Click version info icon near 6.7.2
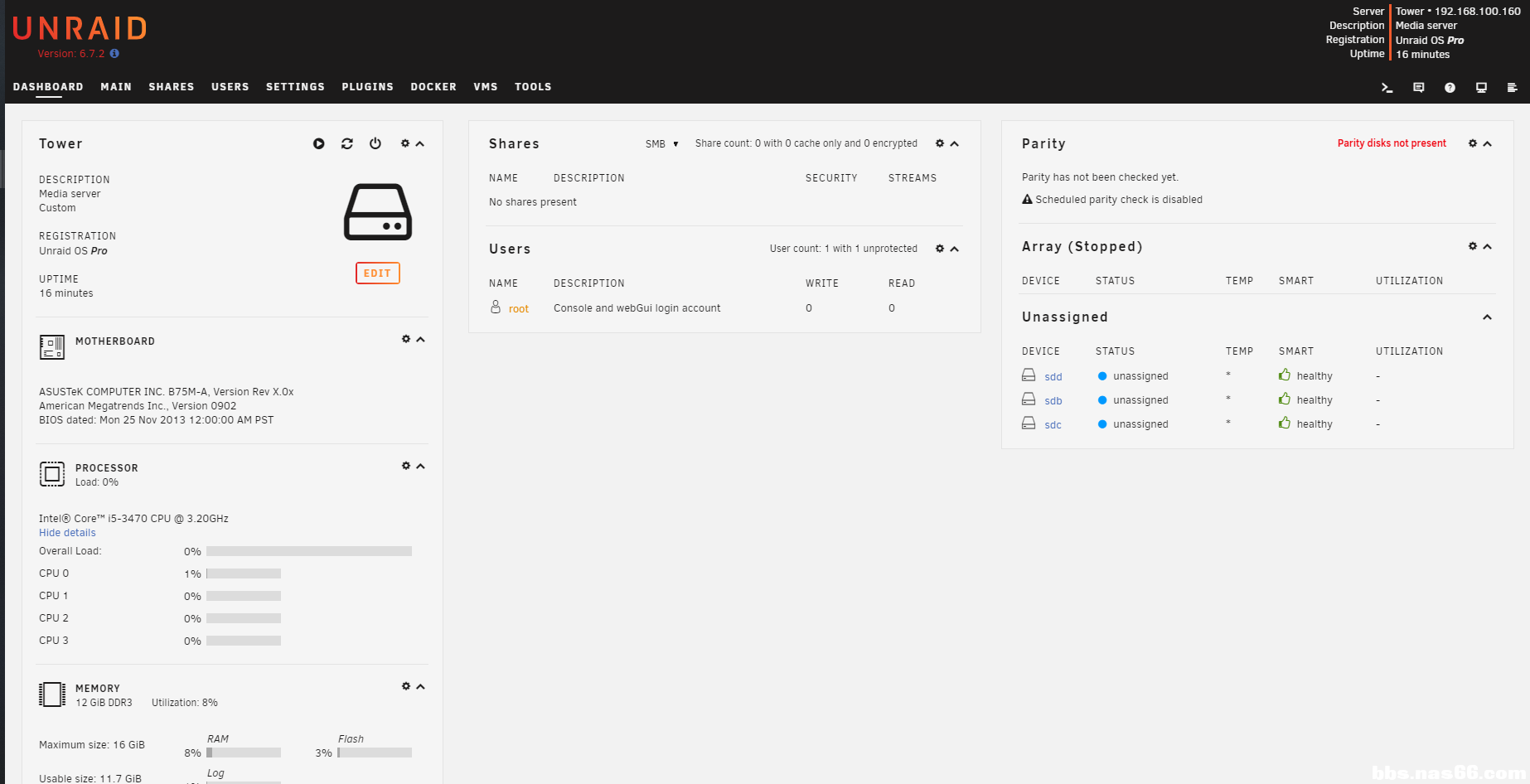 114,54
